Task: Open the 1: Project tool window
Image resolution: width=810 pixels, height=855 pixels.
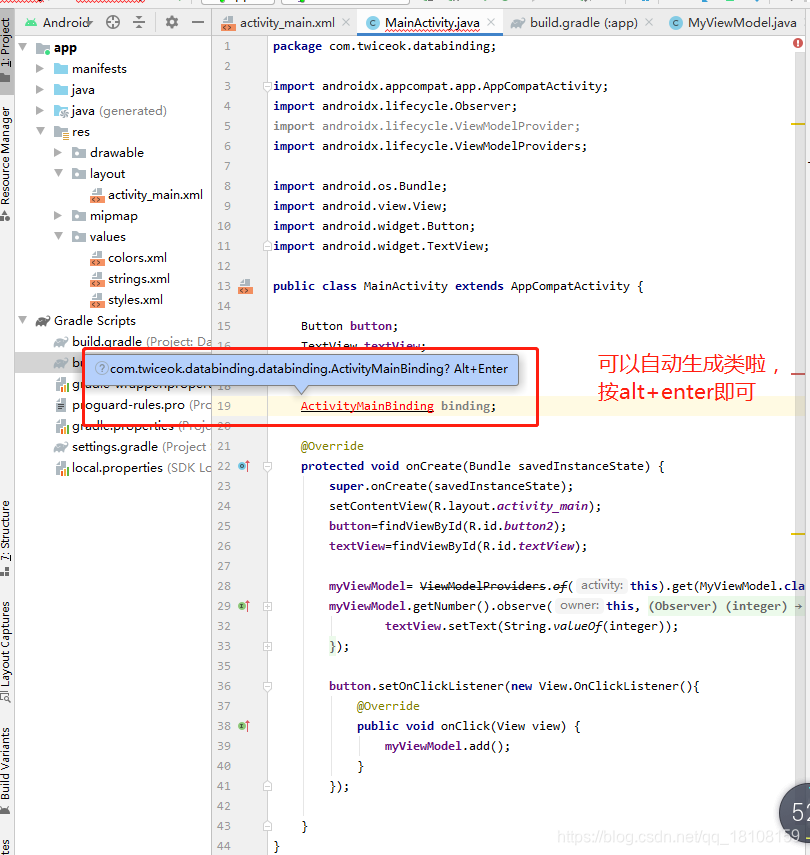Action: [x=6, y=49]
